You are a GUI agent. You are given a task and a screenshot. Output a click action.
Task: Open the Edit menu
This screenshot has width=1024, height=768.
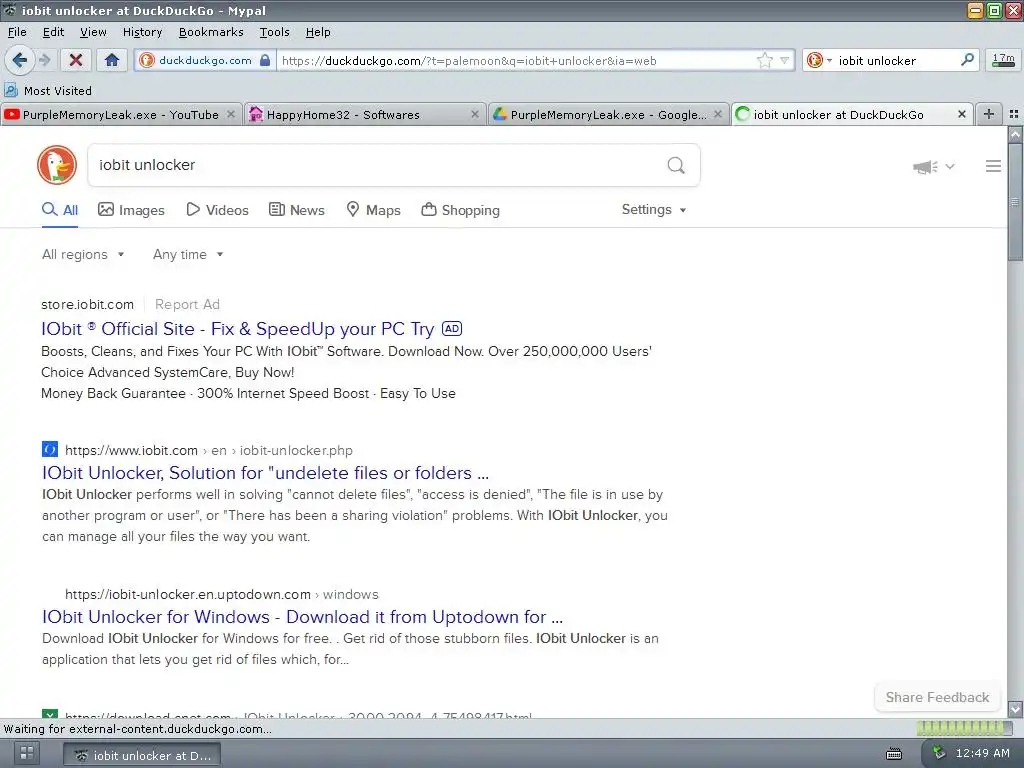click(54, 32)
